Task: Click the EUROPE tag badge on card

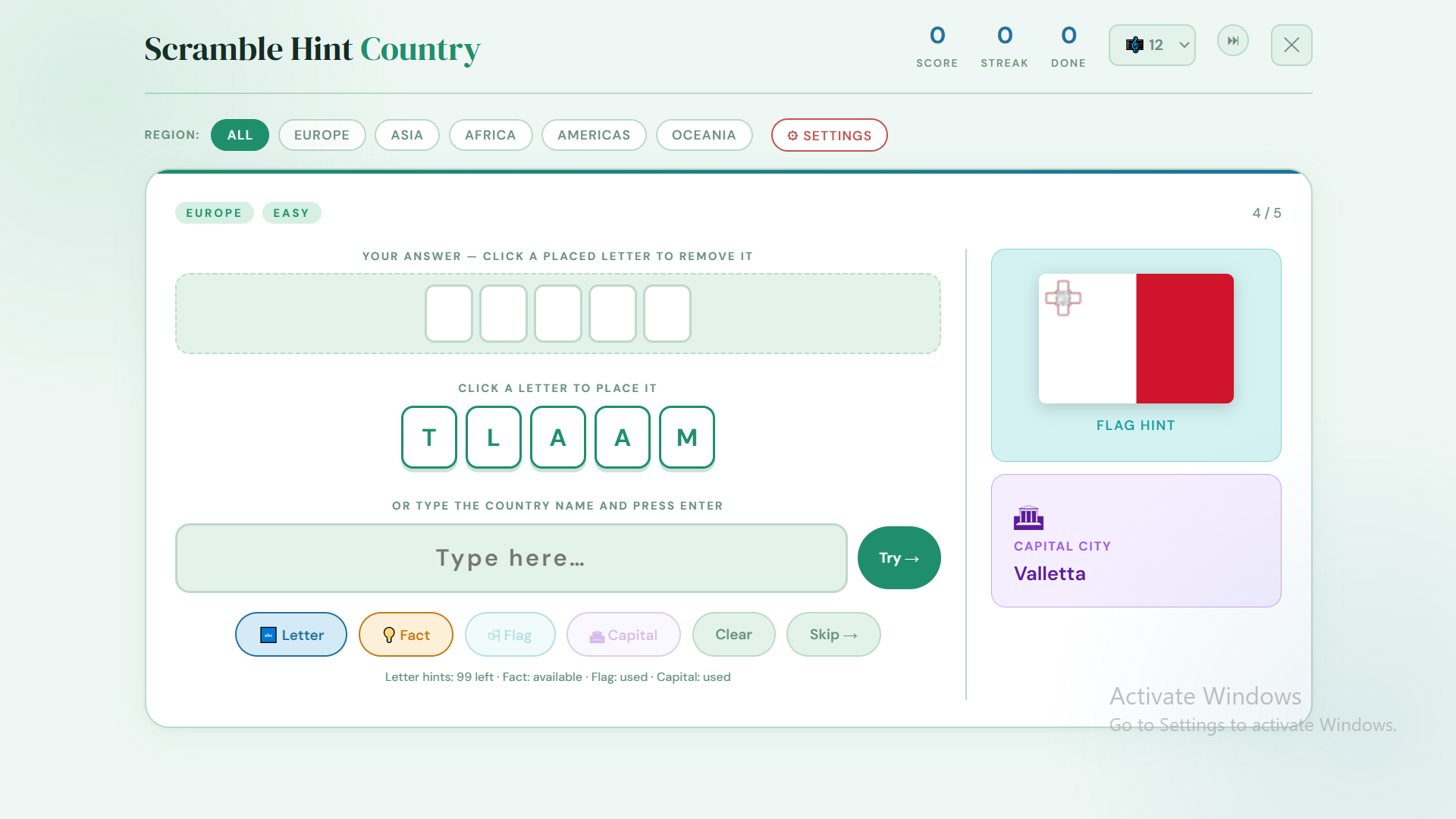Action: coord(214,213)
